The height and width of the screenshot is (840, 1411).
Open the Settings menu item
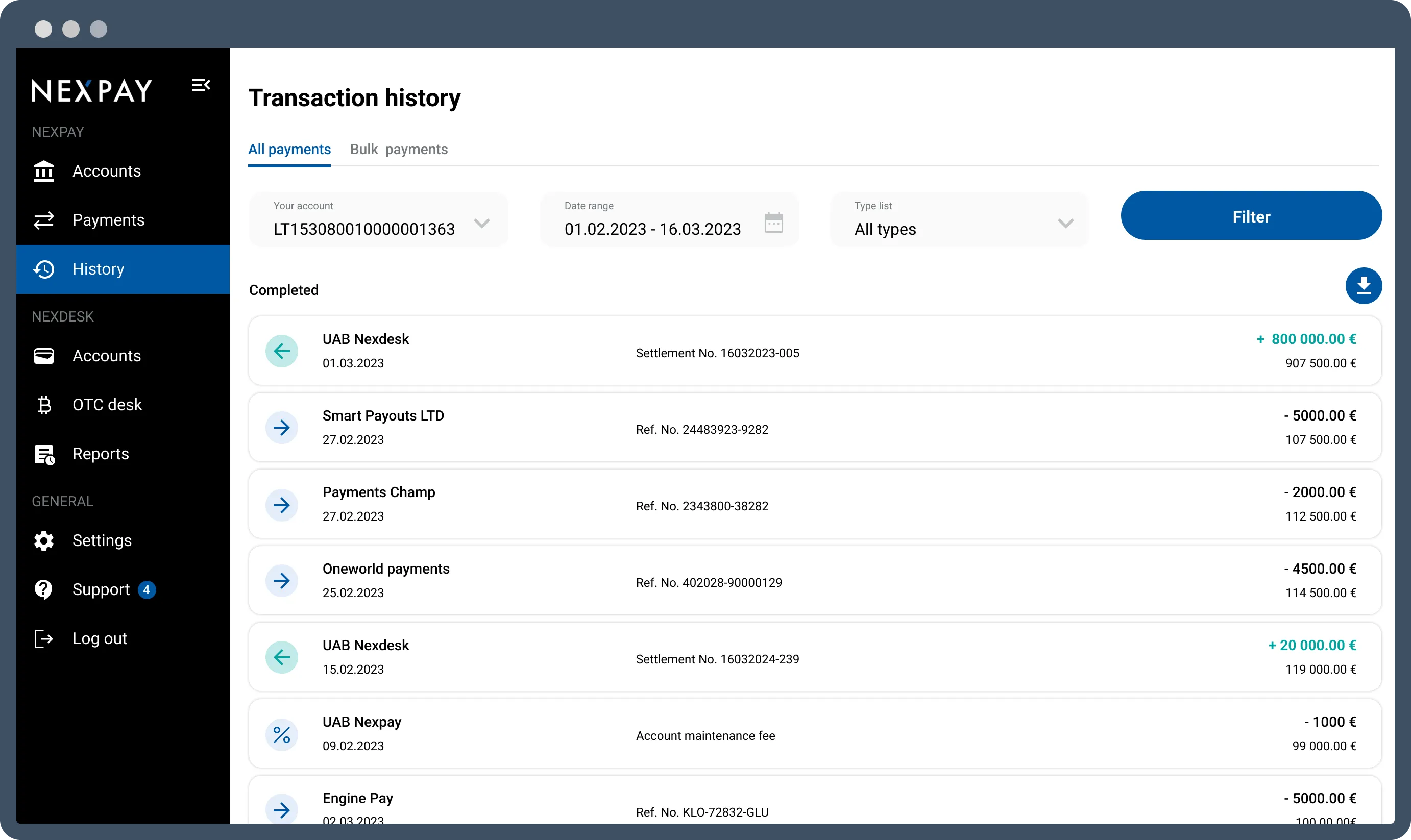(123, 540)
